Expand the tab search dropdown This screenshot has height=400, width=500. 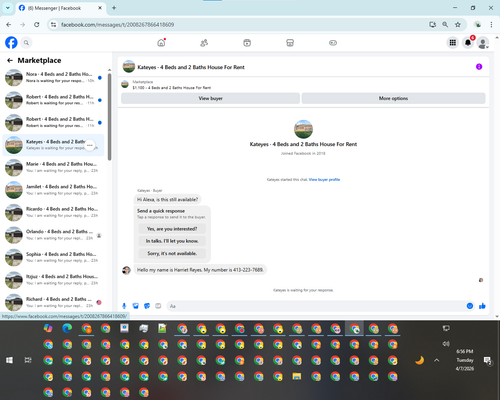[8, 8]
